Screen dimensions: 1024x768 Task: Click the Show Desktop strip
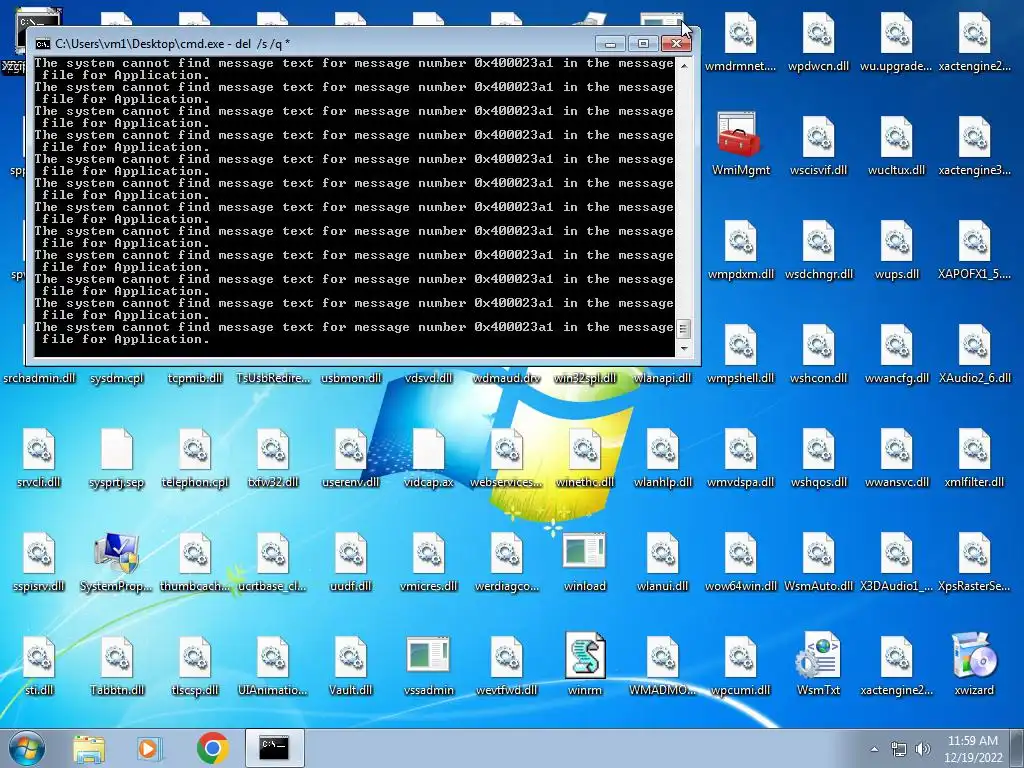1017,748
